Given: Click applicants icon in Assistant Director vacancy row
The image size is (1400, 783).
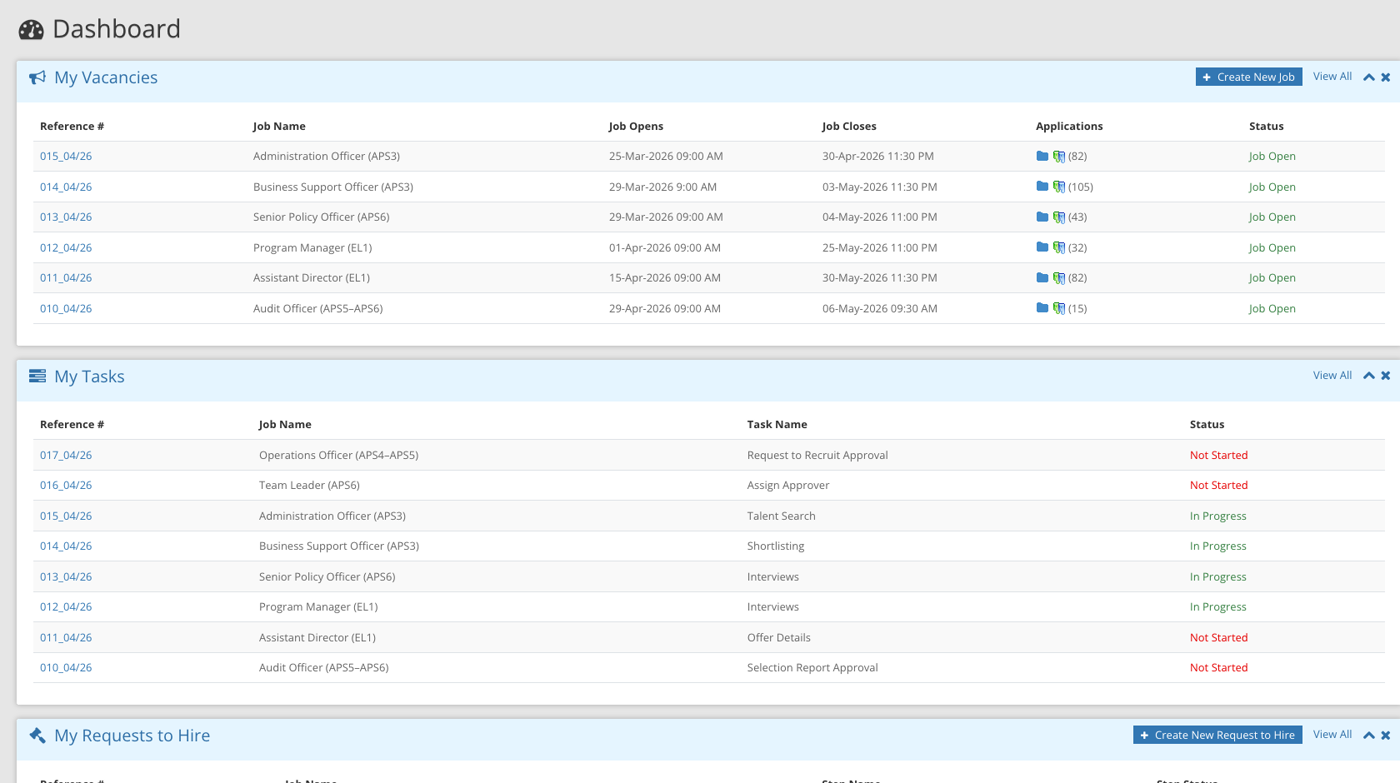Looking at the screenshot, I should pos(1059,278).
